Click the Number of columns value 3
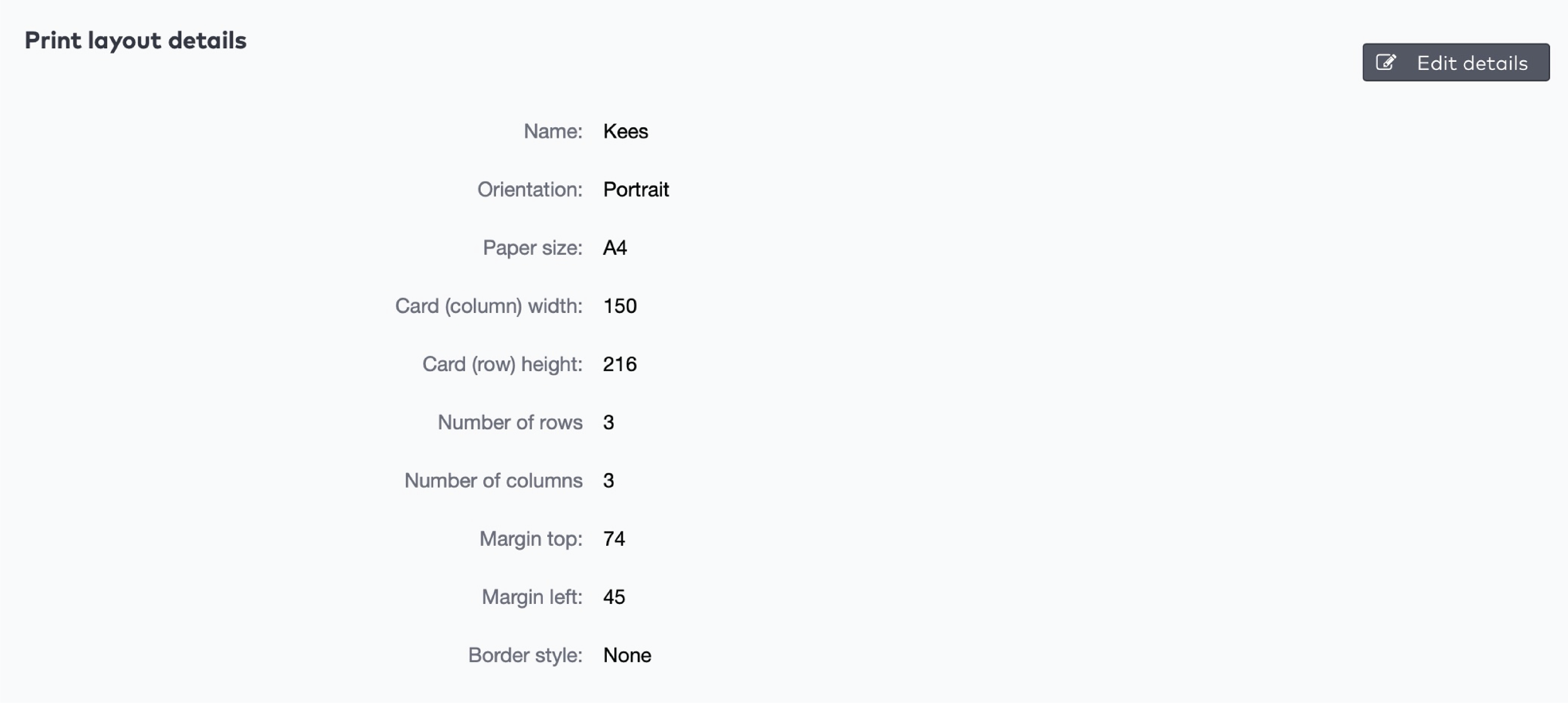Image resolution: width=1568 pixels, height=703 pixels. coord(609,480)
